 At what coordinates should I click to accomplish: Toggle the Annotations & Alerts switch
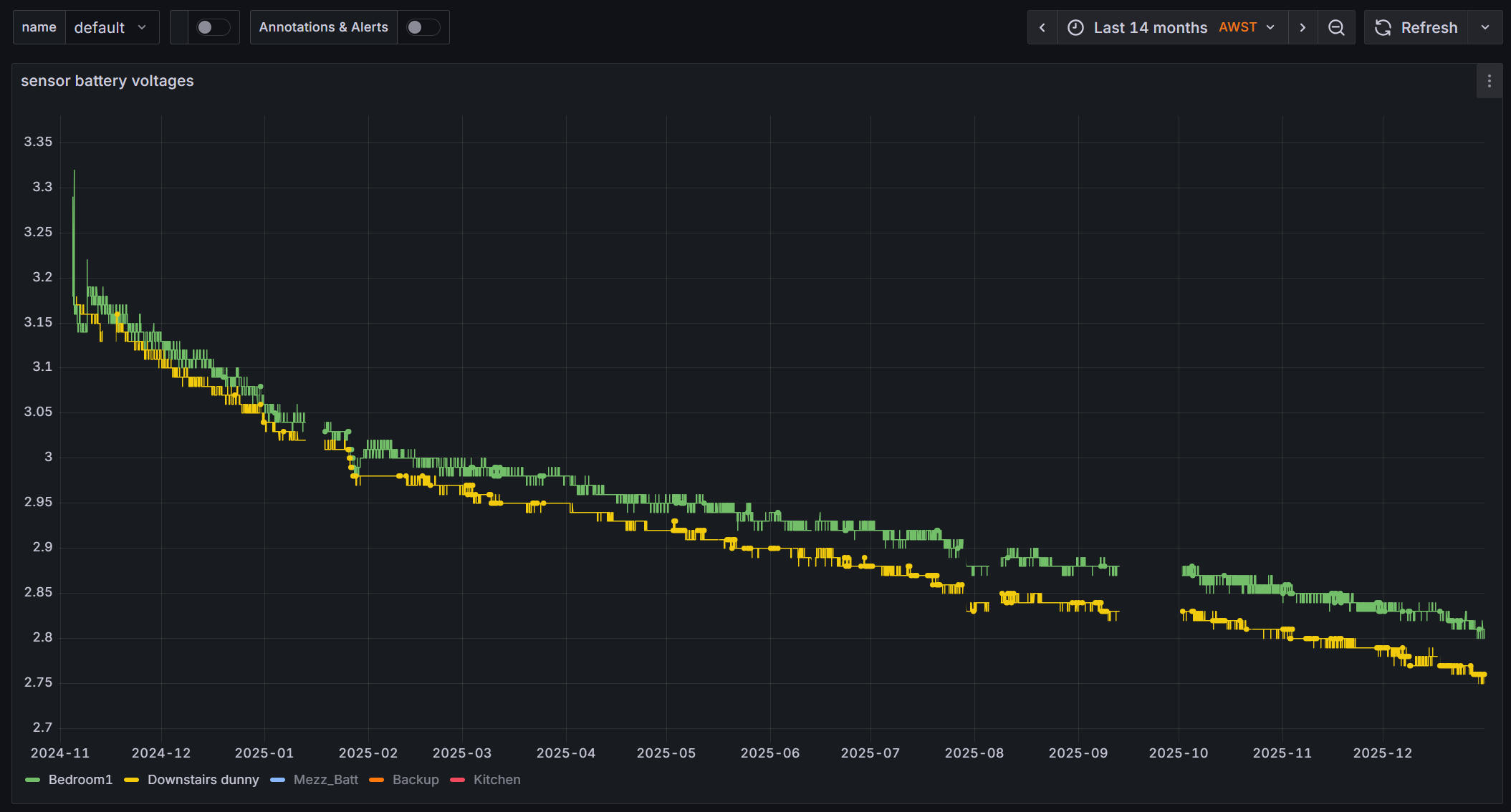click(423, 27)
